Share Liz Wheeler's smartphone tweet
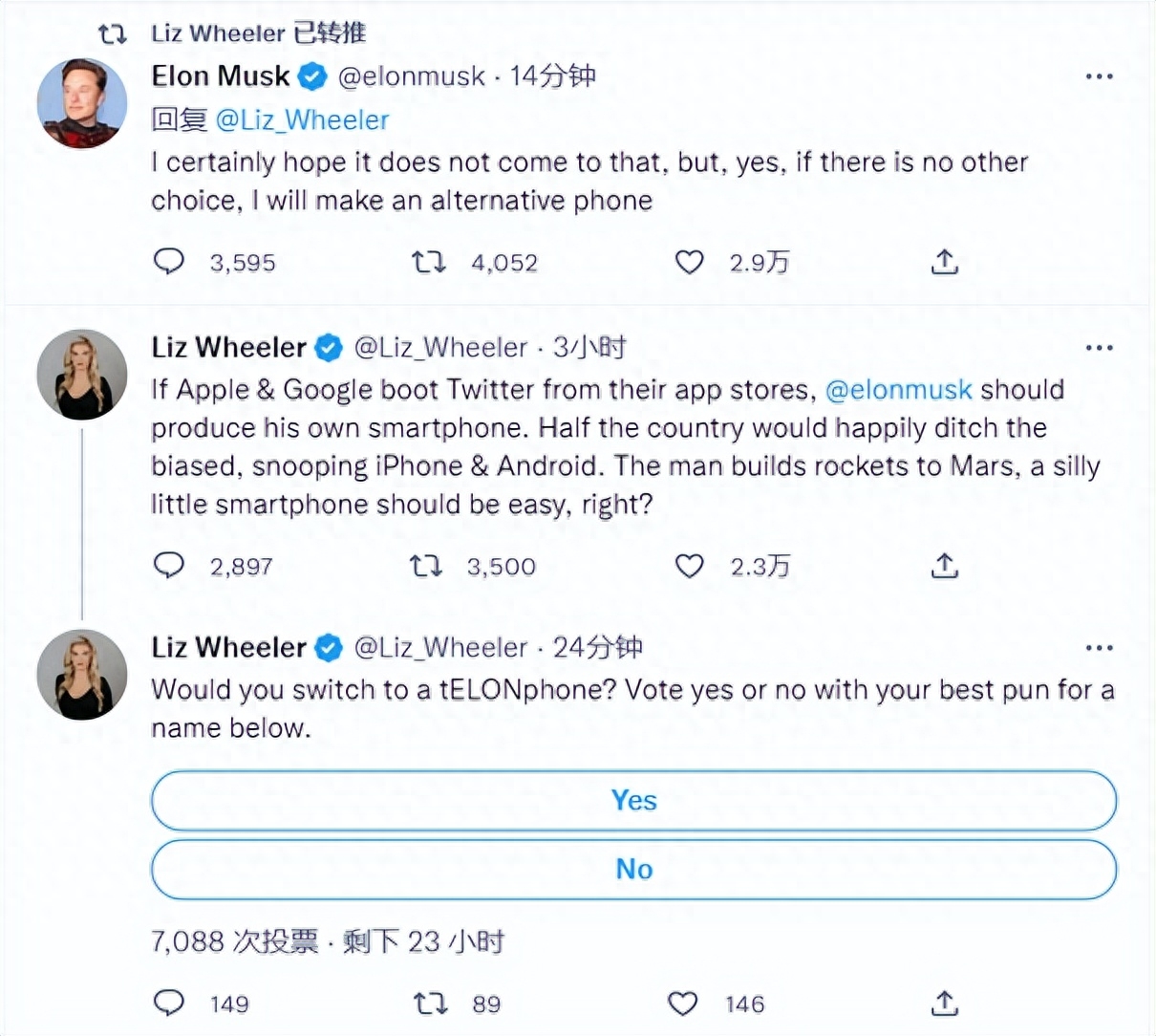The image size is (1156, 1036). click(x=944, y=566)
